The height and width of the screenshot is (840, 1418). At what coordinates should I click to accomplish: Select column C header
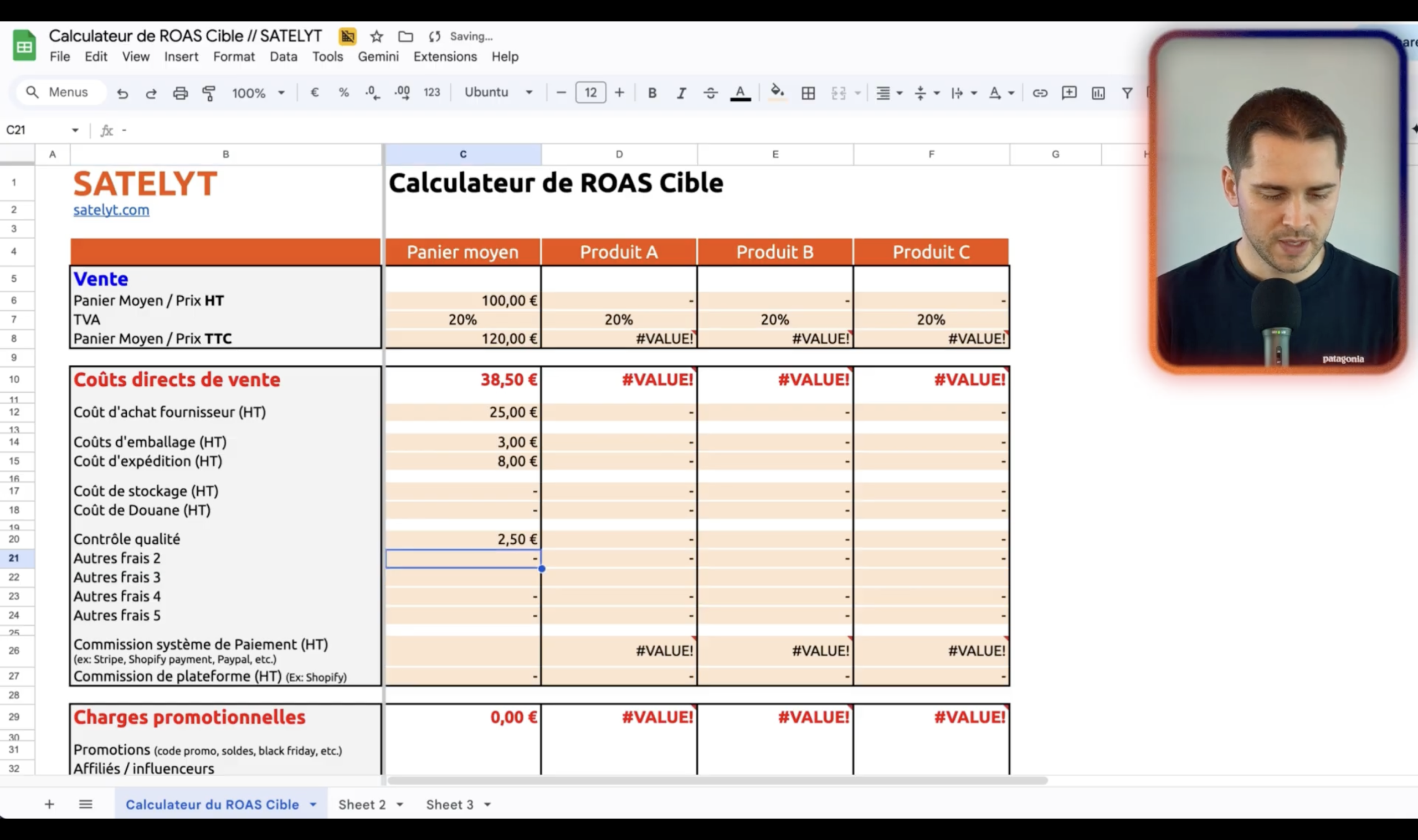[463, 154]
